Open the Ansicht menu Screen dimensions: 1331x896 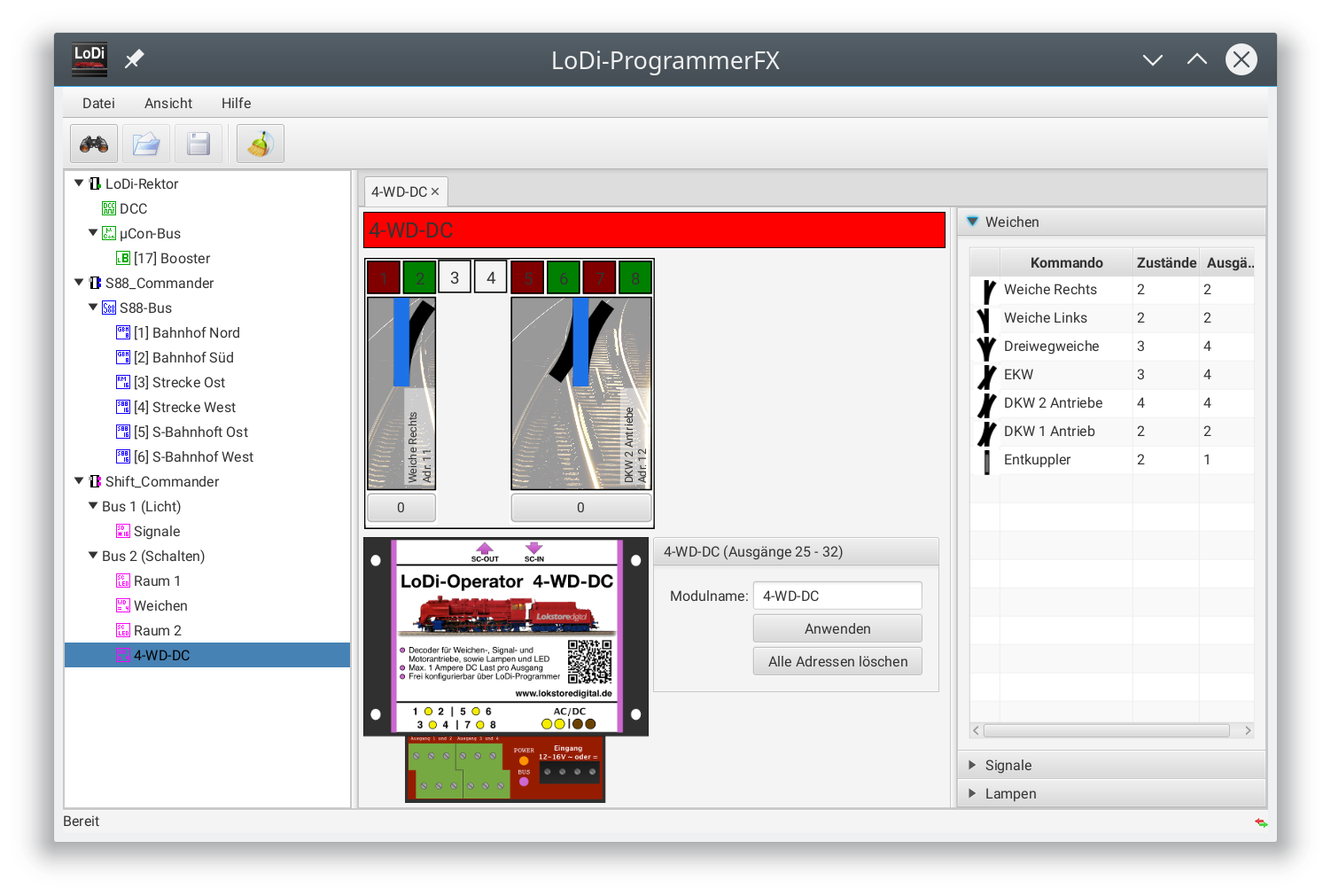pyautogui.click(x=168, y=103)
